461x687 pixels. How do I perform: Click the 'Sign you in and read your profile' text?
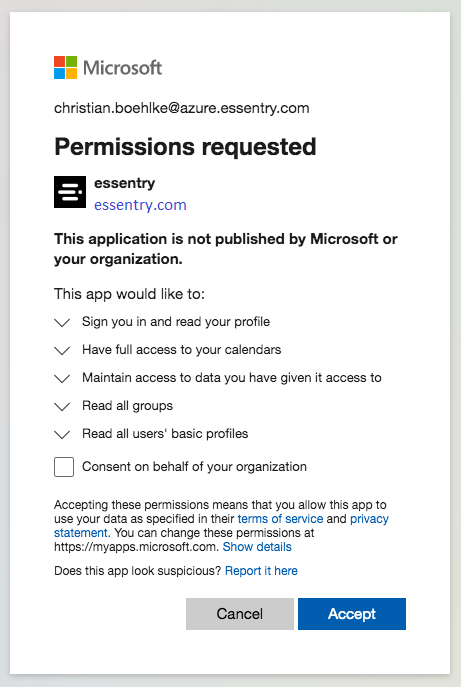(x=176, y=322)
